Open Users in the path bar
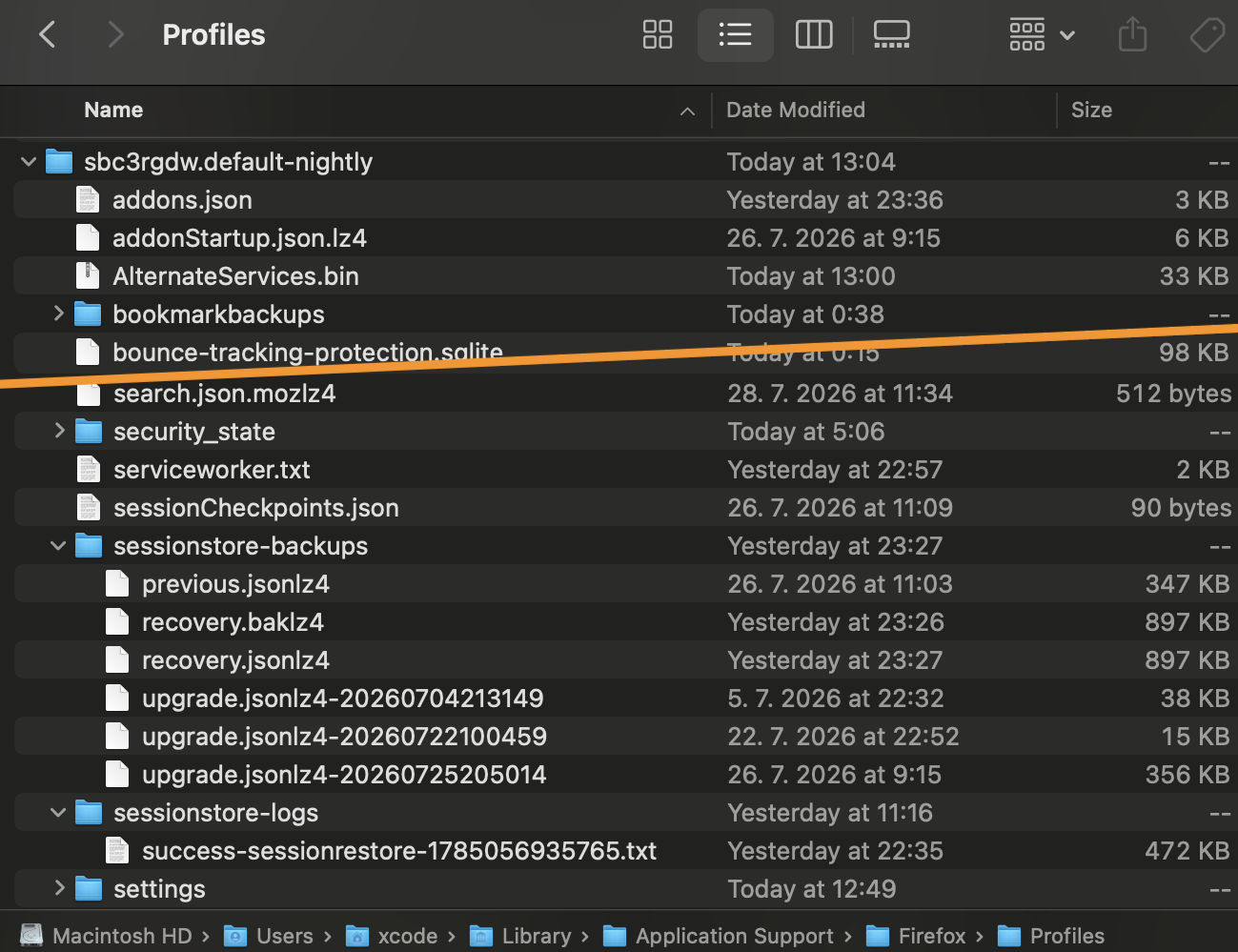This screenshot has height=952, width=1238. [269, 936]
